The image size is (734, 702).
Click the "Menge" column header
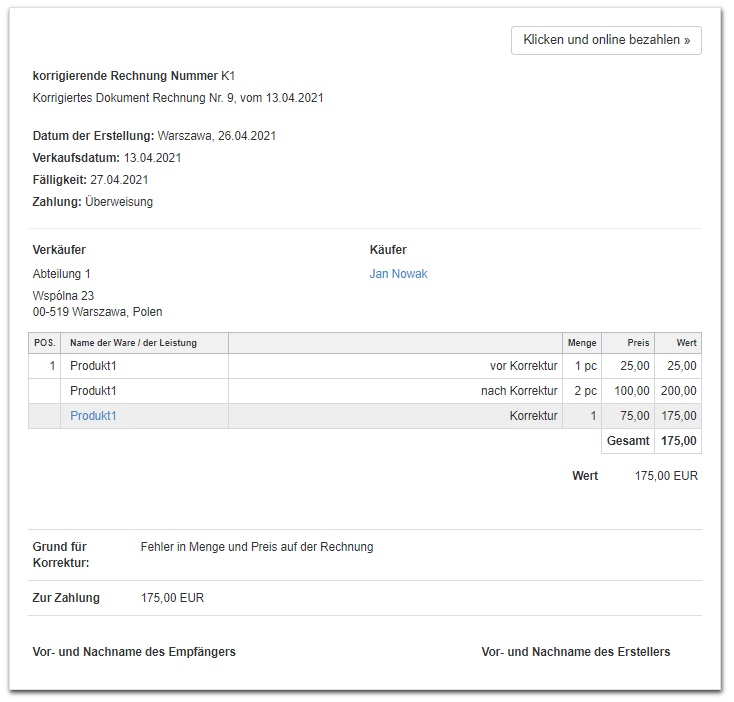[581, 343]
